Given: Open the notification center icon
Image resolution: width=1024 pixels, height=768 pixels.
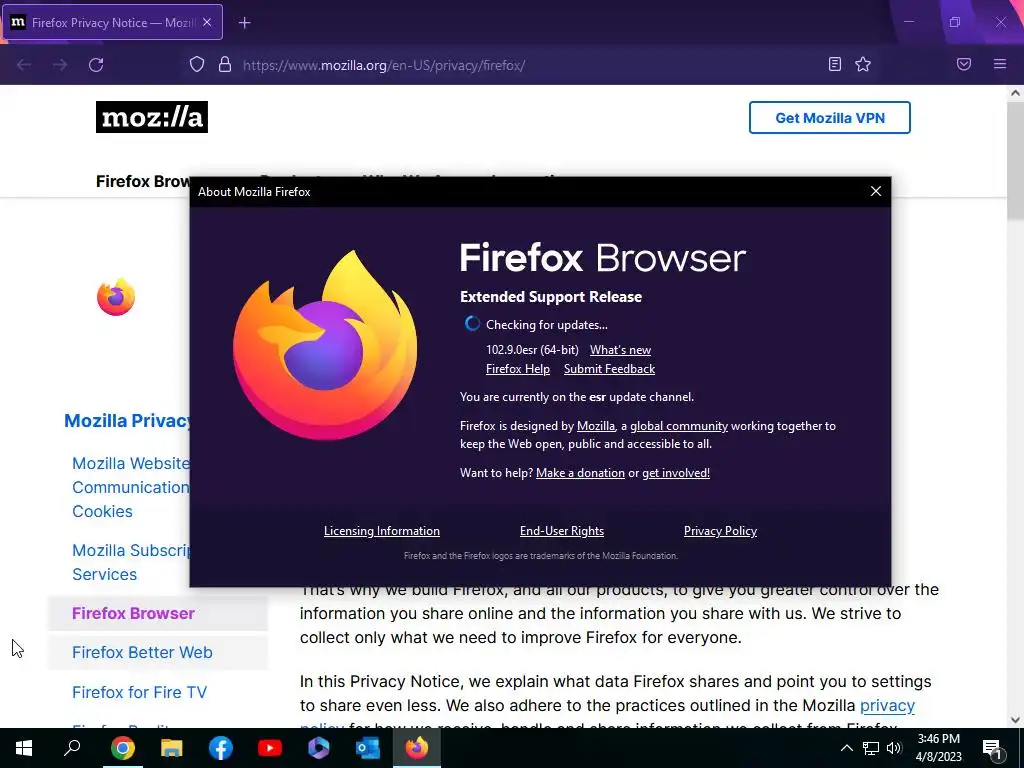Looking at the screenshot, I should click(992, 748).
